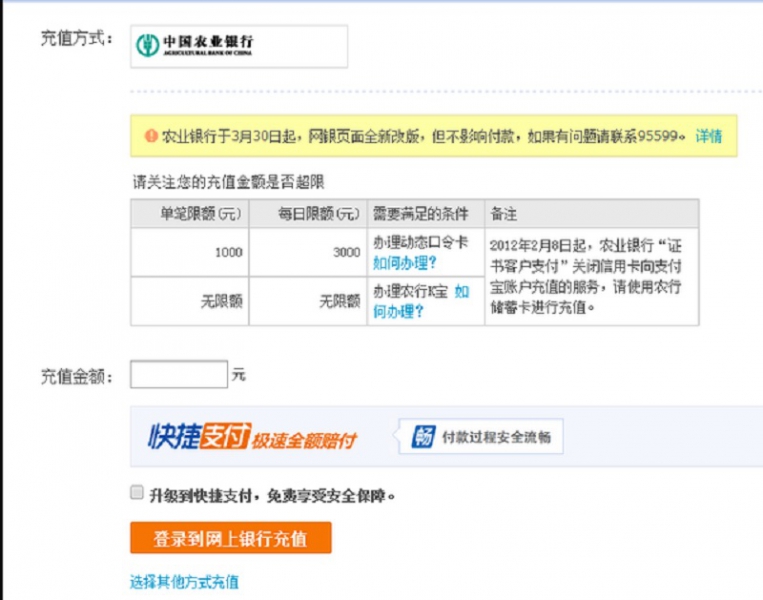Viewport: 763px width, 600px height.
Task: Focus the 充值金额 input field
Action: point(179,374)
